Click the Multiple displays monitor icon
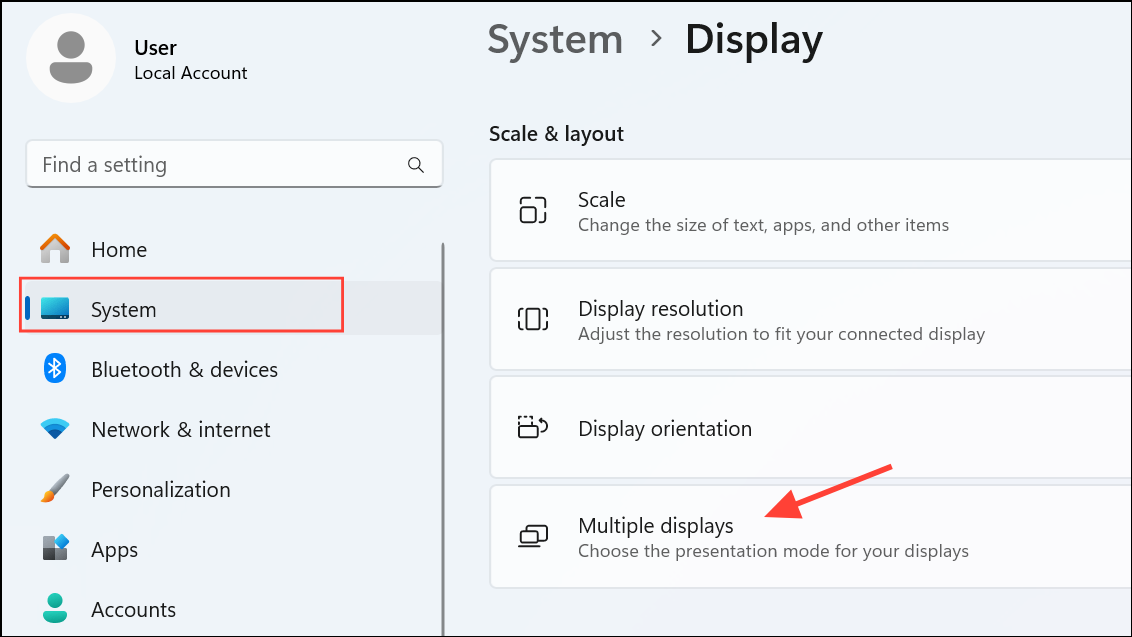 [x=533, y=537]
